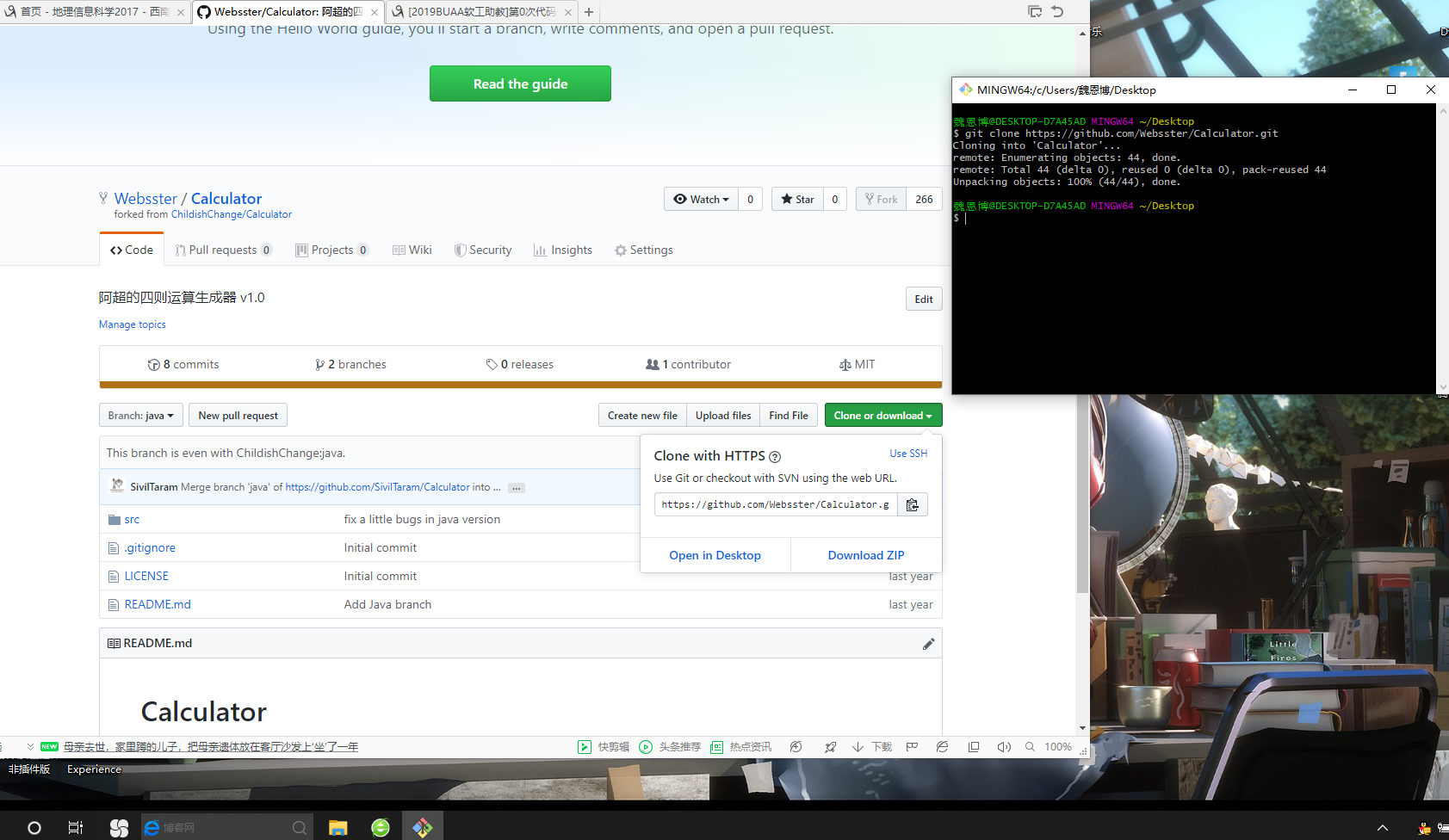
Task: Click Create new file button
Action: (642, 415)
